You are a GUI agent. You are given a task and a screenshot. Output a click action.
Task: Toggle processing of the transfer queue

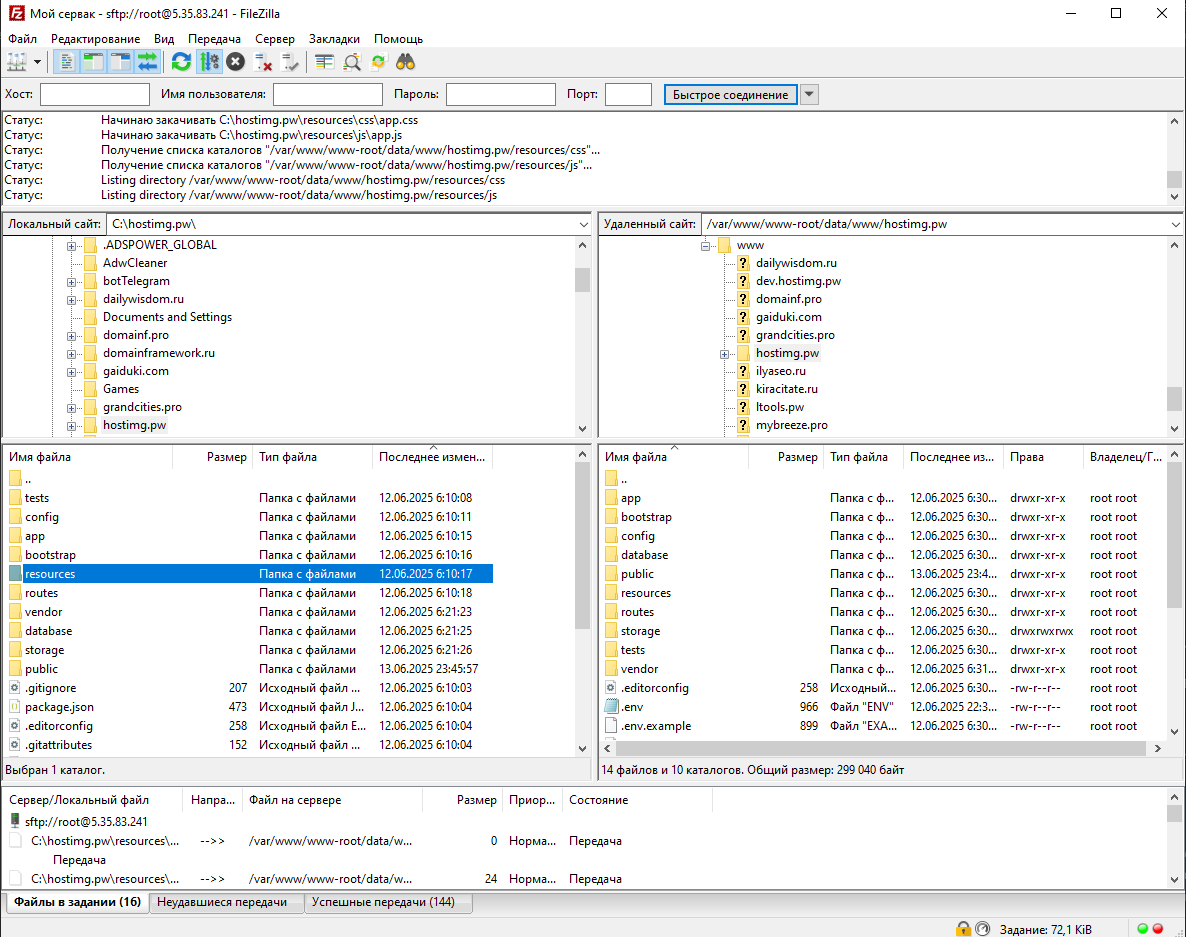209,62
